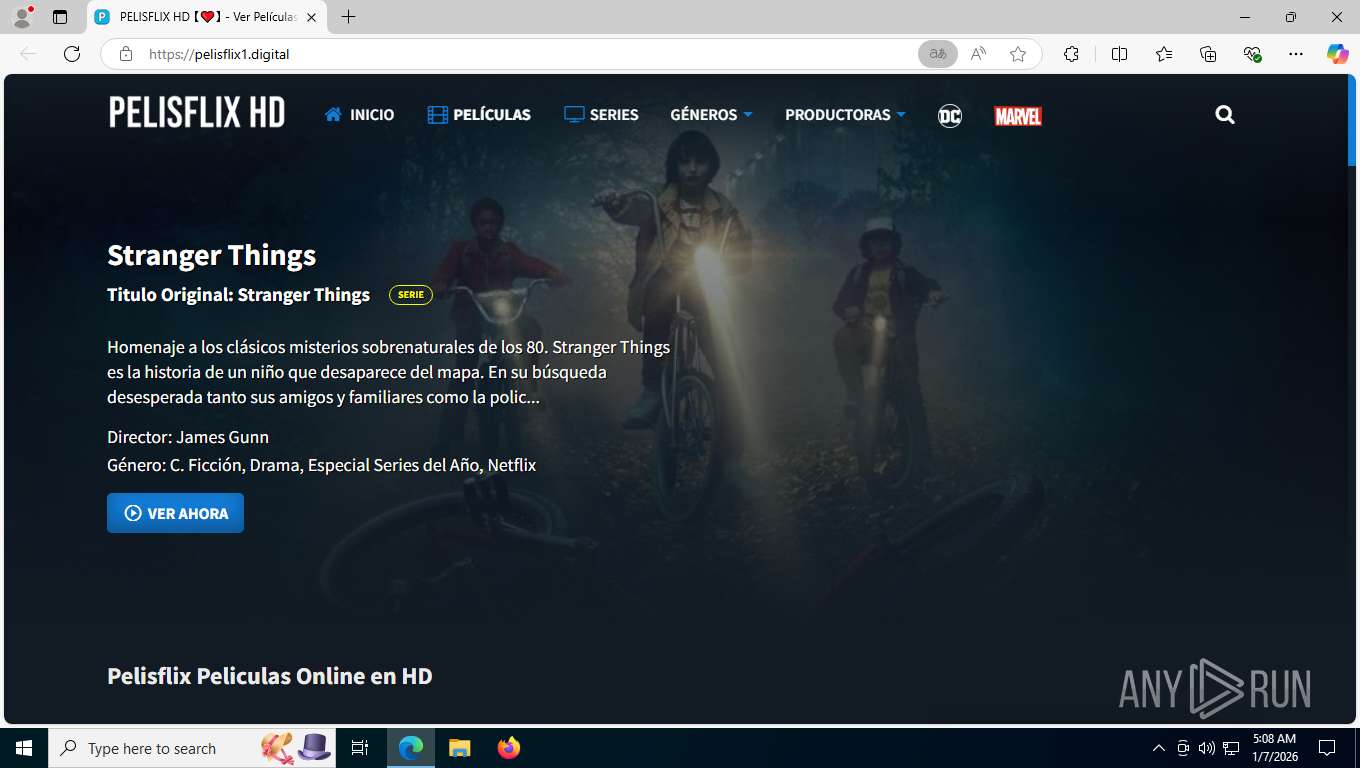View site information lock icon
Screen dimensions: 1360x768
pyautogui.click(x=125, y=54)
